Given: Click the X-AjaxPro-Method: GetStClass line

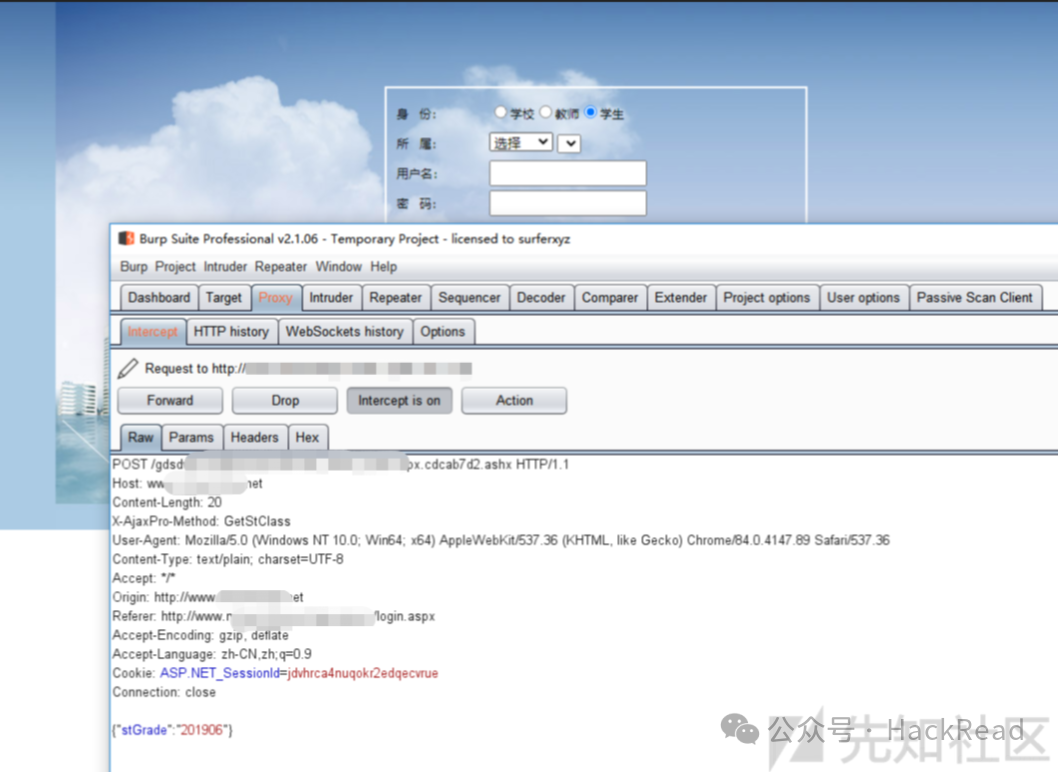Looking at the screenshot, I should tap(201, 521).
